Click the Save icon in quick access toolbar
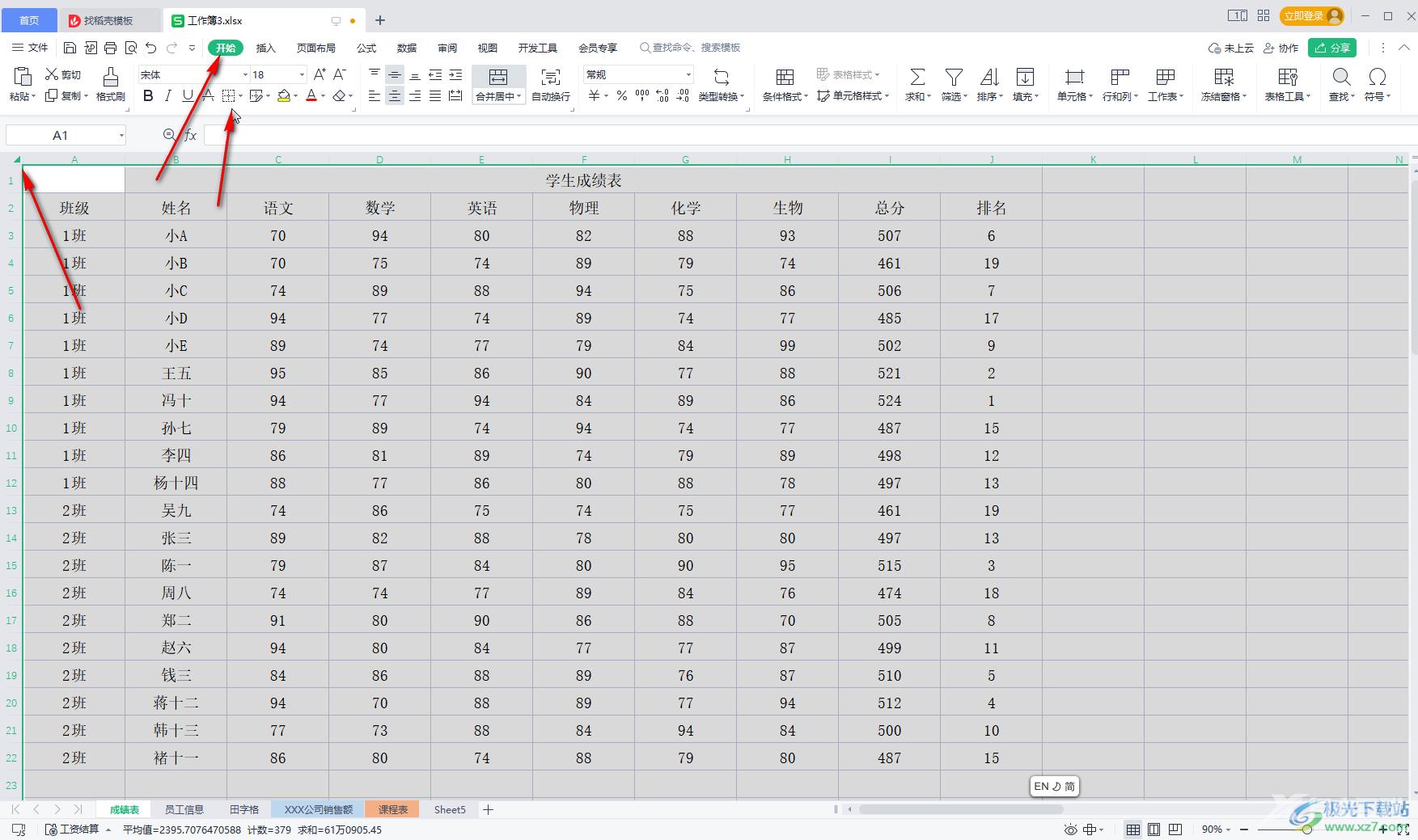Screen dimensions: 1418x840 click(70, 48)
